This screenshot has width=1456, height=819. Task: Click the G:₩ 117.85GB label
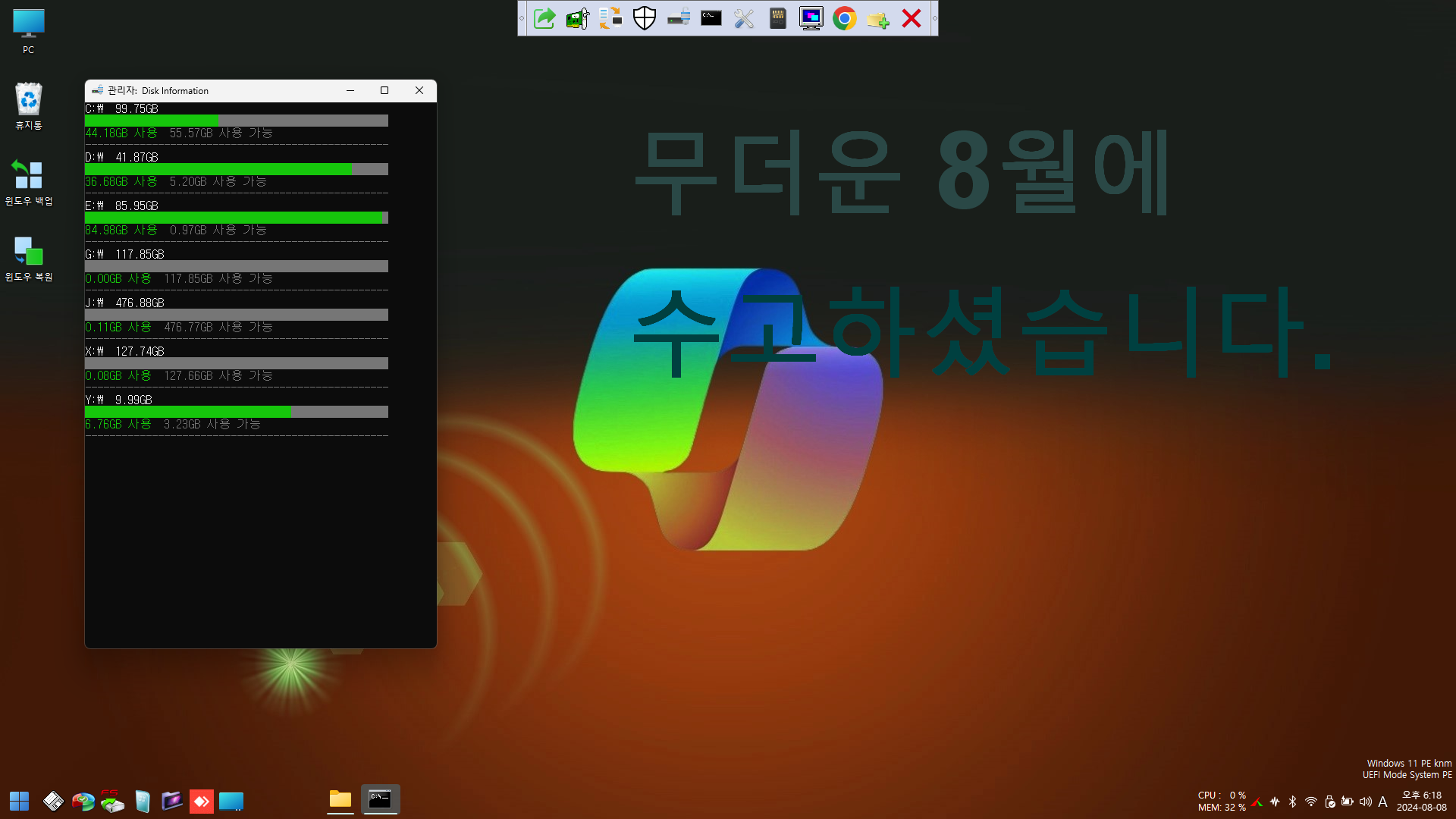tap(125, 254)
